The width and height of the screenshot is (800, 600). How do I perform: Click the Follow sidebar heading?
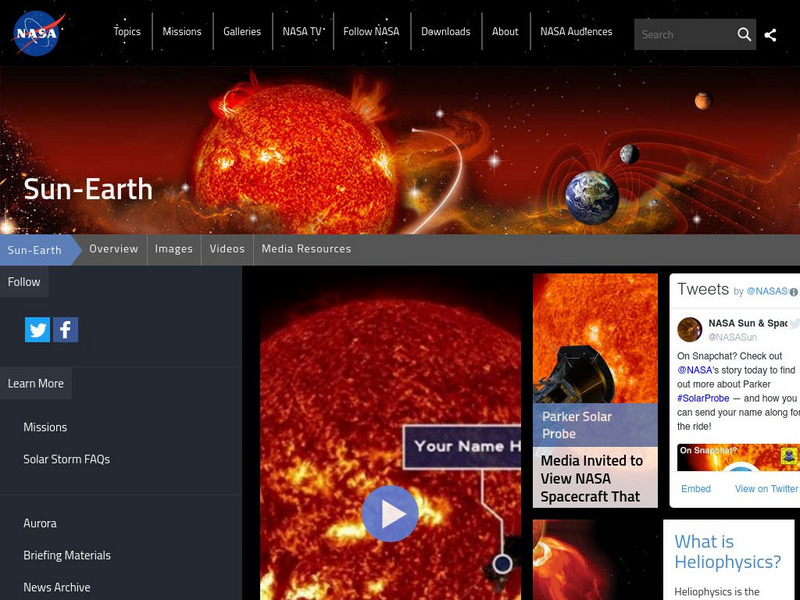point(24,282)
